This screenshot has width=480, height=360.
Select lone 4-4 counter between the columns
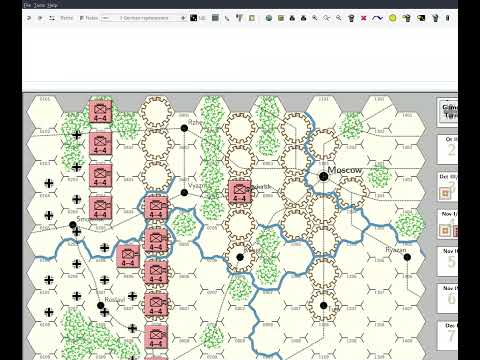coord(128,256)
